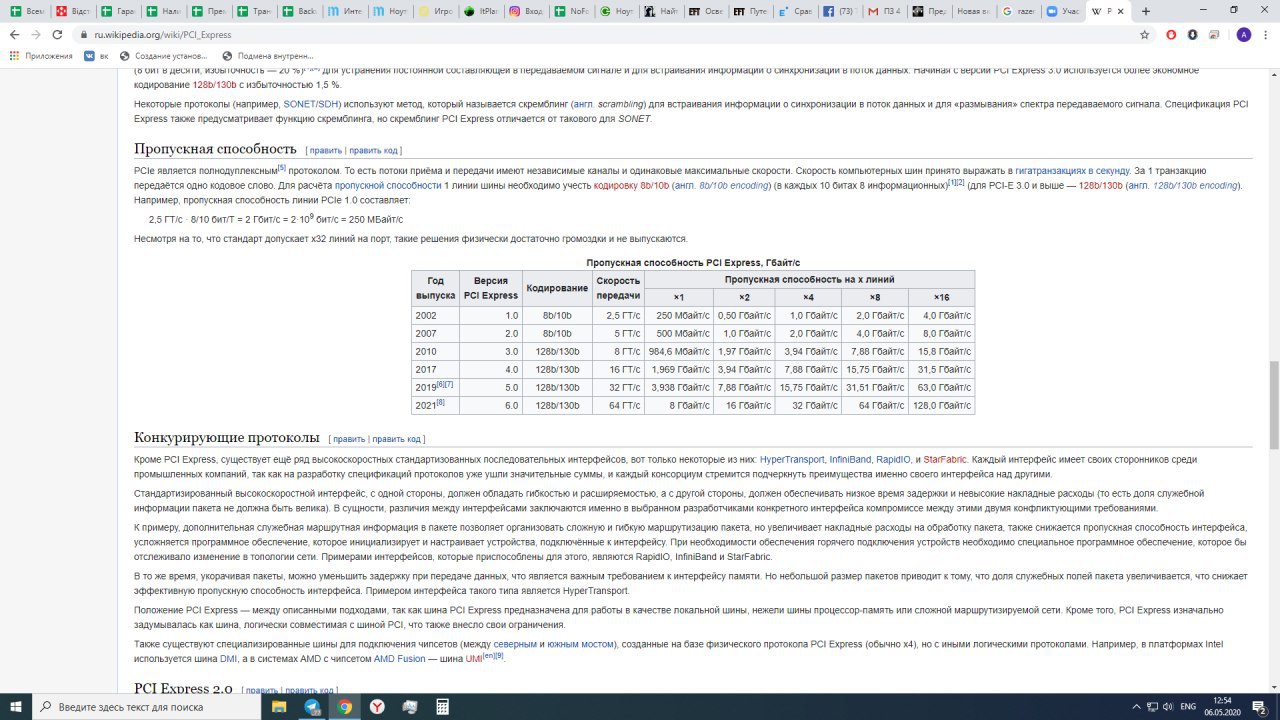Open the пропускной способности link
The width and height of the screenshot is (1280, 720).
click(x=388, y=185)
